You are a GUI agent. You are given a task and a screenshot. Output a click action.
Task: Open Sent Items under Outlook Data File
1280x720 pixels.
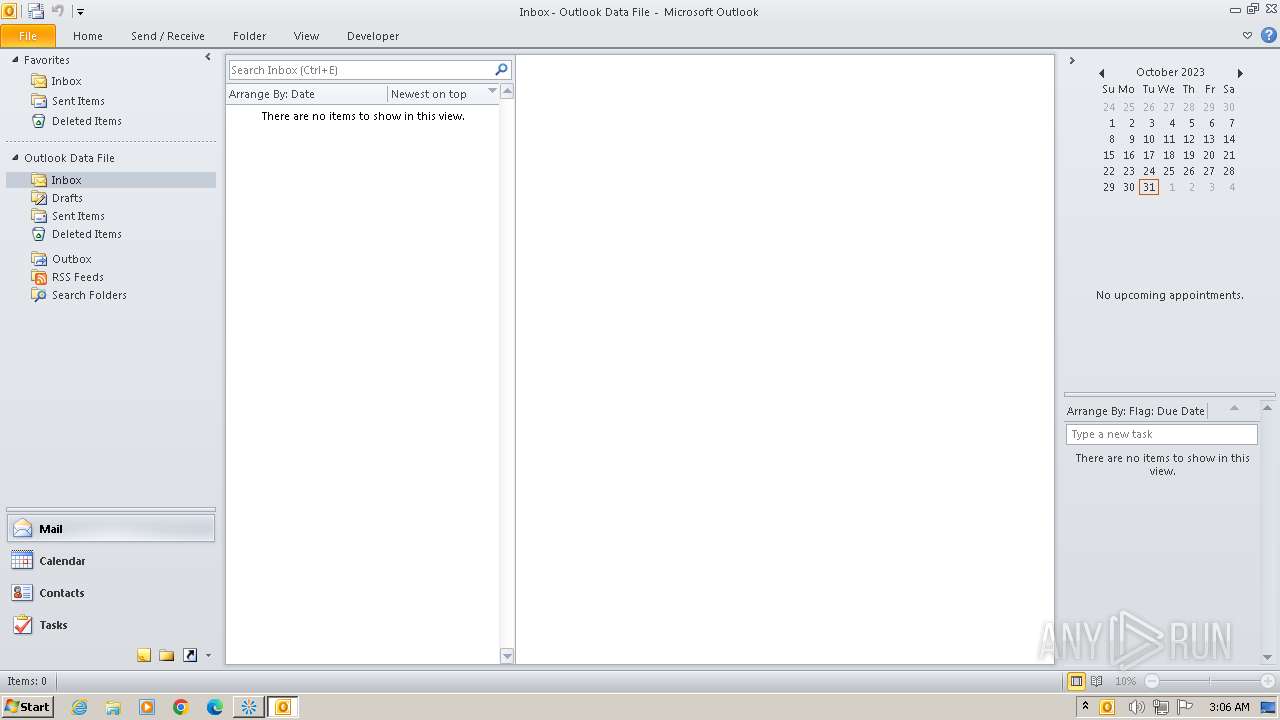pyautogui.click(x=78, y=216)
